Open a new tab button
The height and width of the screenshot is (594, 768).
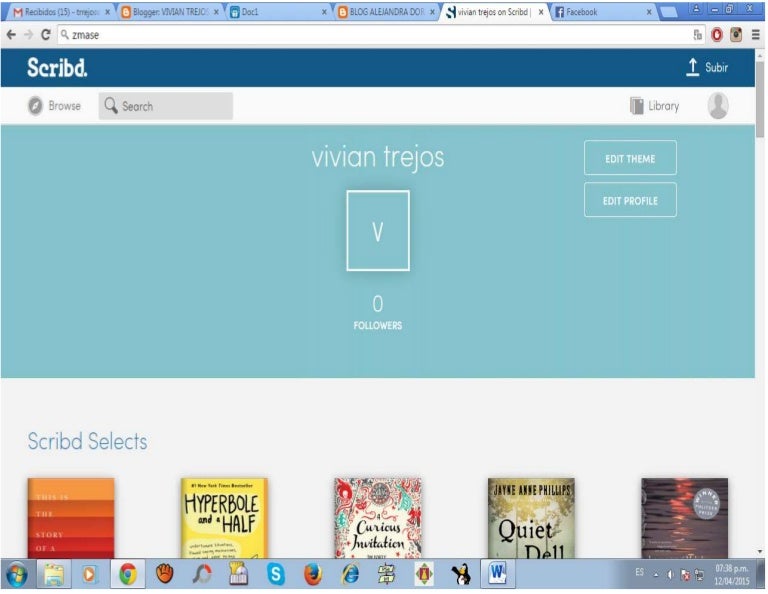tap(669, 12)
